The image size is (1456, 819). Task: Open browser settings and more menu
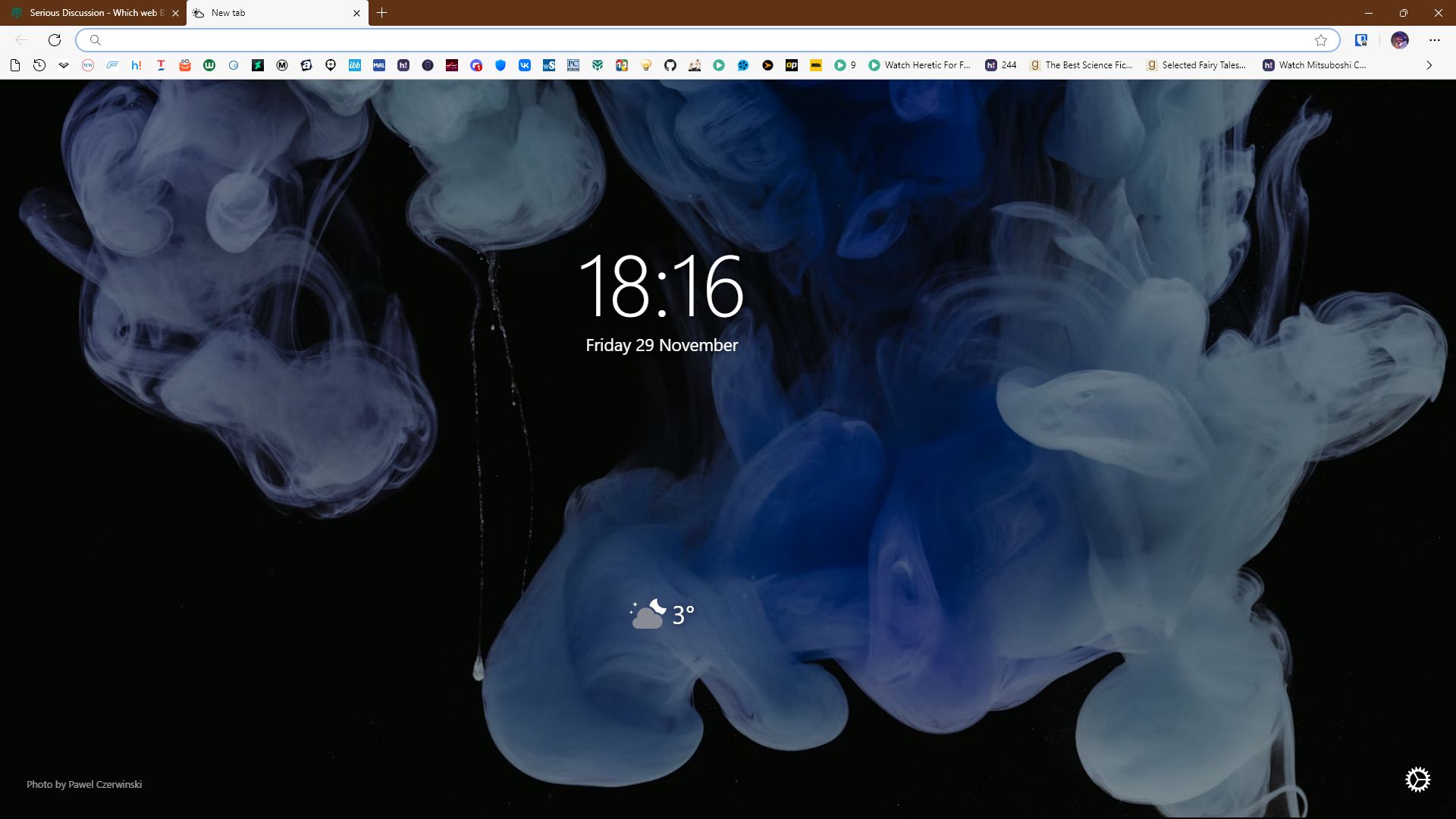(1435, 40)
